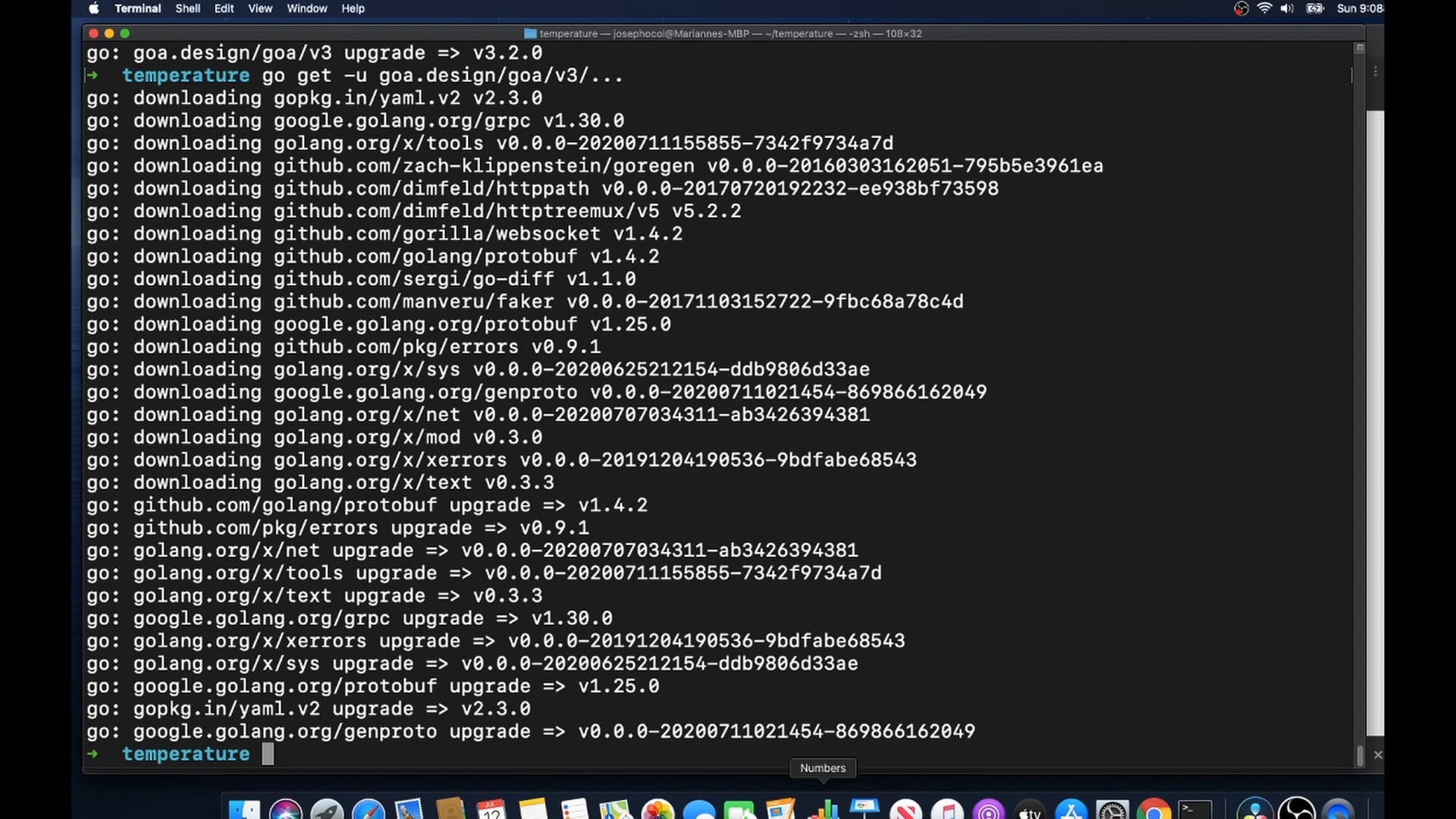1456x819 pixels.
Task: Open the Window menu
Action: (x=307, y=8)
